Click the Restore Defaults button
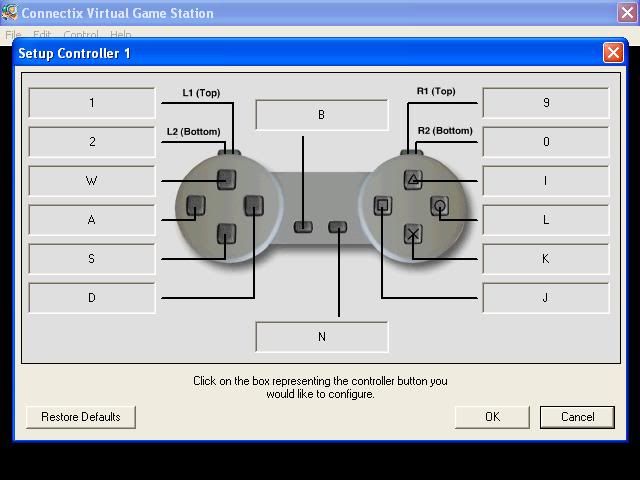 click(x=81, y=417)
